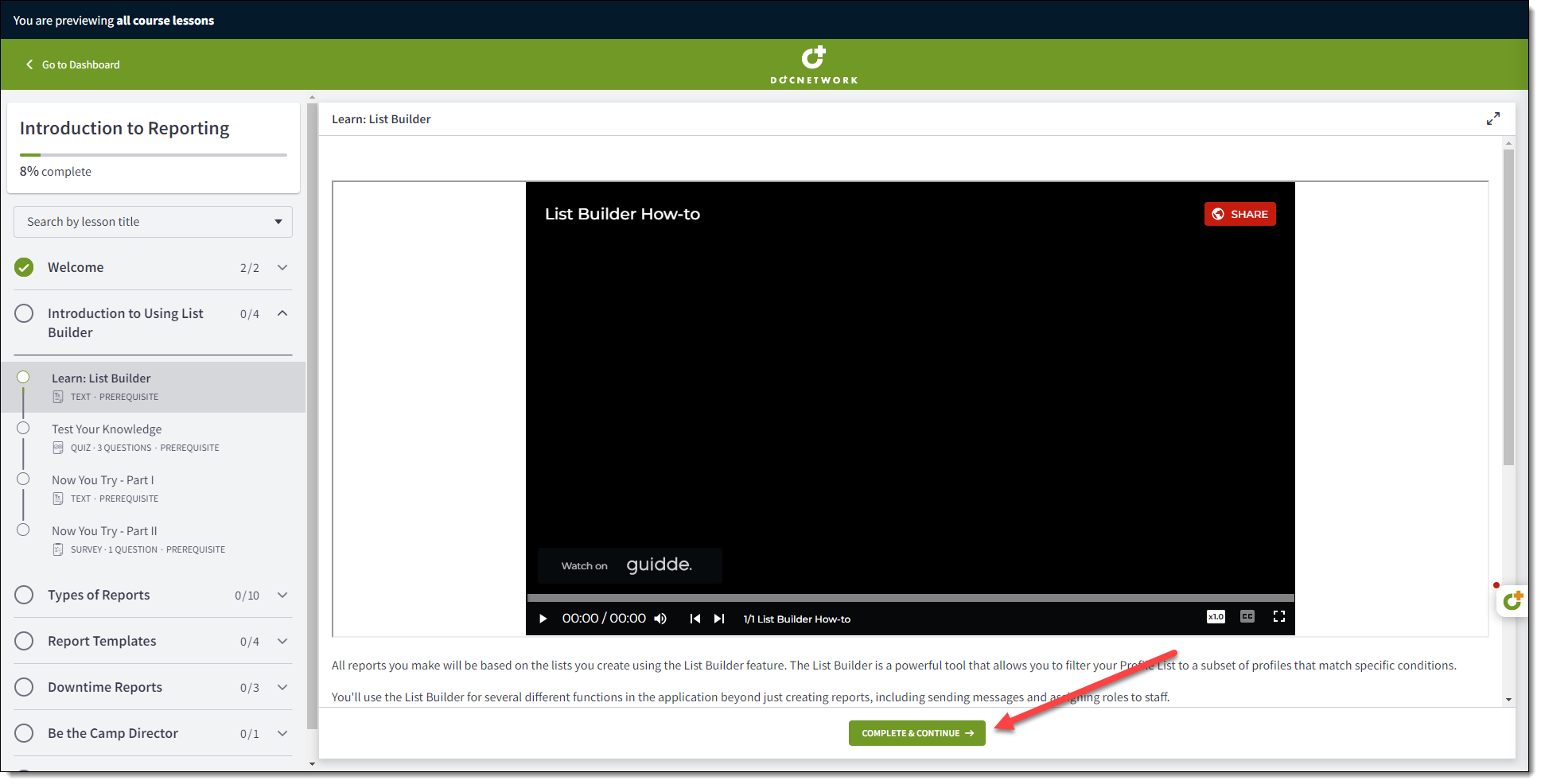The image size is (1541, 784).
Task: Toggle Downtime Reports completion circle
Action: 25,687
